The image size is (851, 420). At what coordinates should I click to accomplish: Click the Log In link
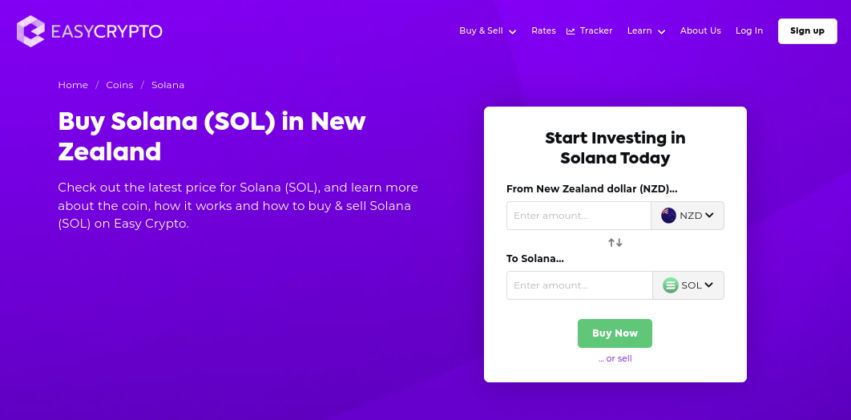(749, 31)
